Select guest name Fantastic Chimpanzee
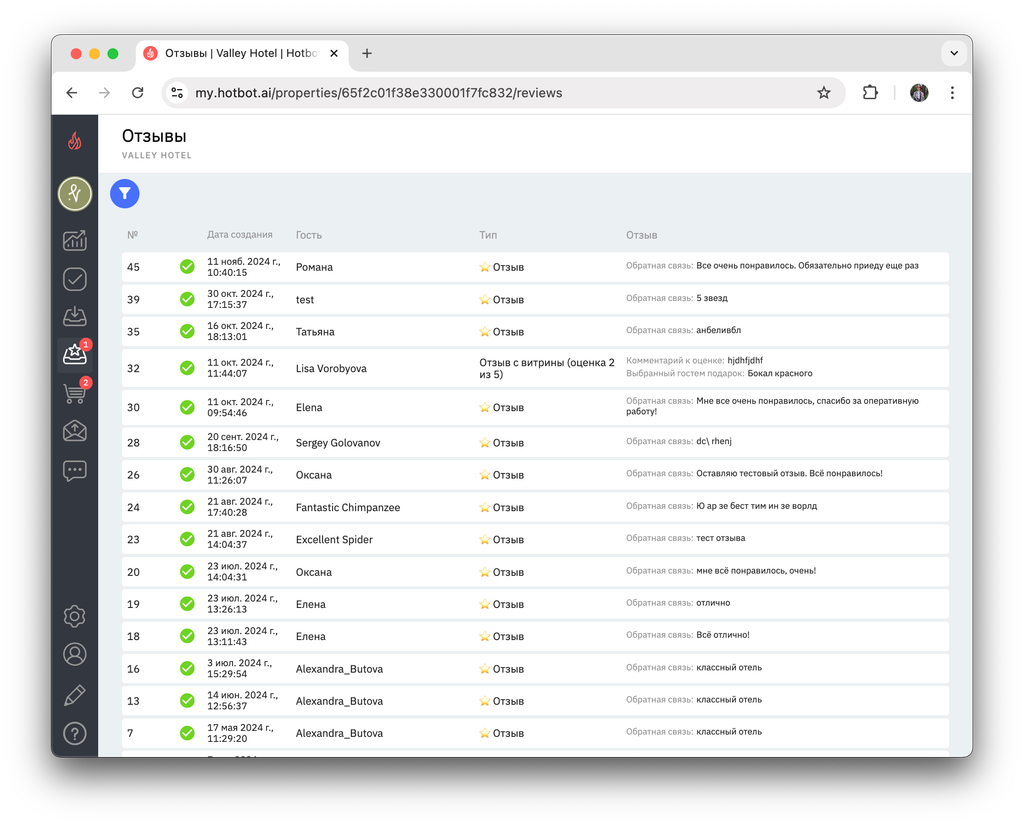The width and height of the screenshot is (1024, 825). click(x=347, y=507)
